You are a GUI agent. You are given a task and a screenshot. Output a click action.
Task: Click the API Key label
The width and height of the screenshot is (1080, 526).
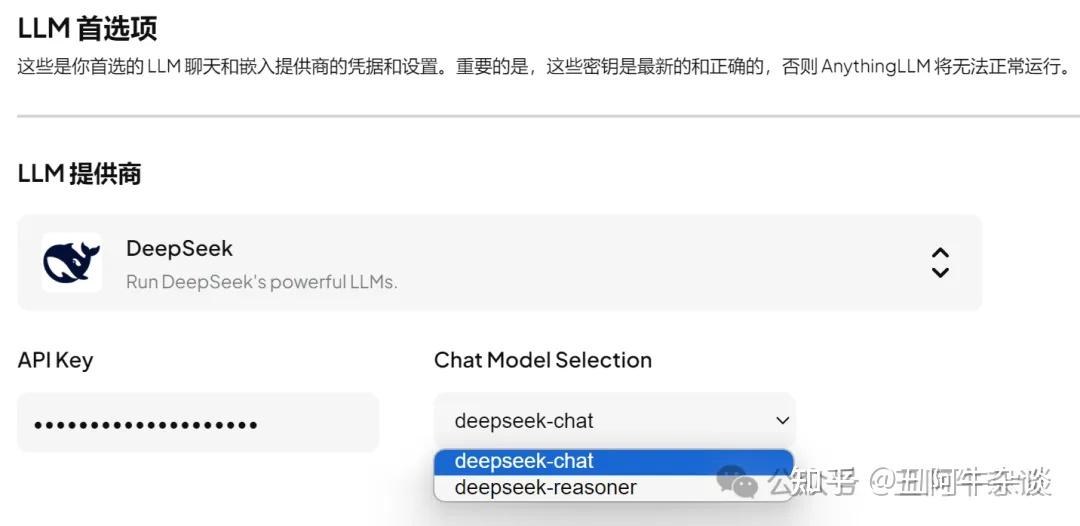tap(55, 360)
